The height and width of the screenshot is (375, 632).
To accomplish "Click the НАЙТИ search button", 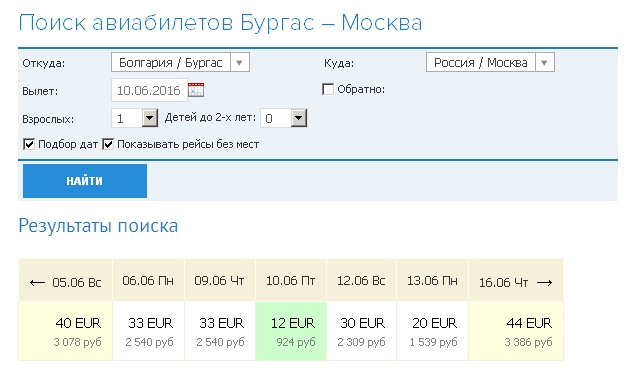I will point(85,181).
